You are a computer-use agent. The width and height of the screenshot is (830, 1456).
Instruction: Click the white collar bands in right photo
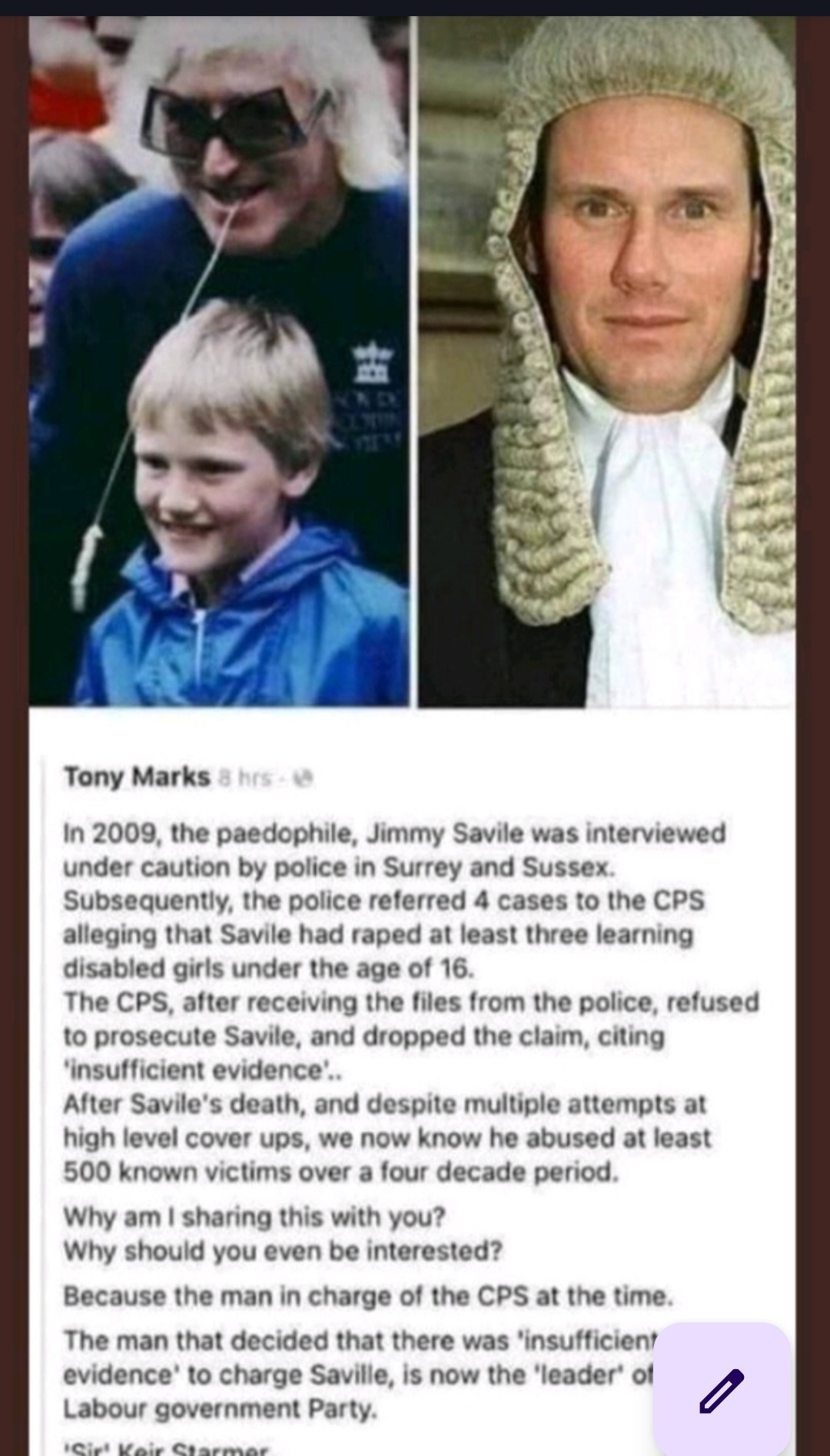point(646,492)
